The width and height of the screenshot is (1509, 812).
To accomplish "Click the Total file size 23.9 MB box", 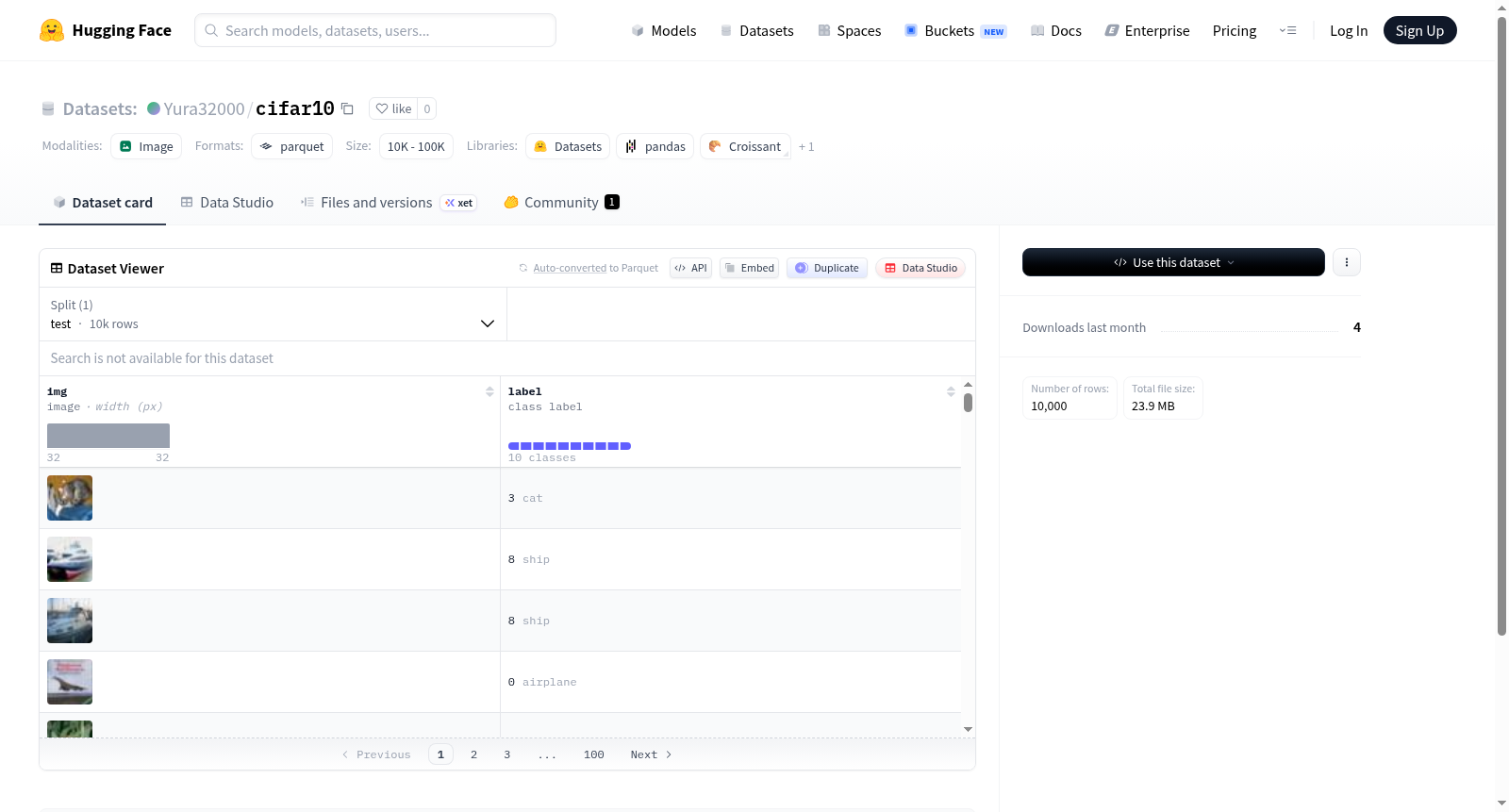I will tap(1163, 398).
